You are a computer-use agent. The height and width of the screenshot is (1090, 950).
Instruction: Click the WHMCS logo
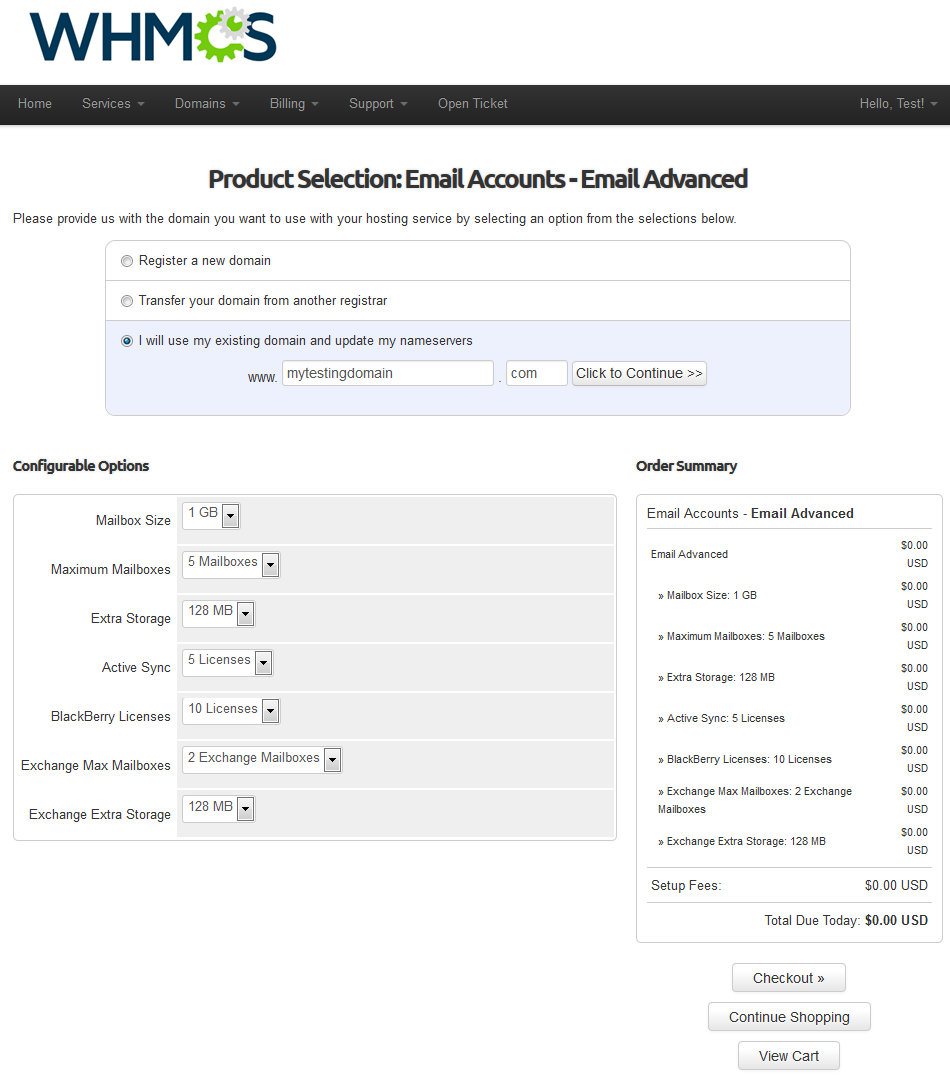(153, 35)
